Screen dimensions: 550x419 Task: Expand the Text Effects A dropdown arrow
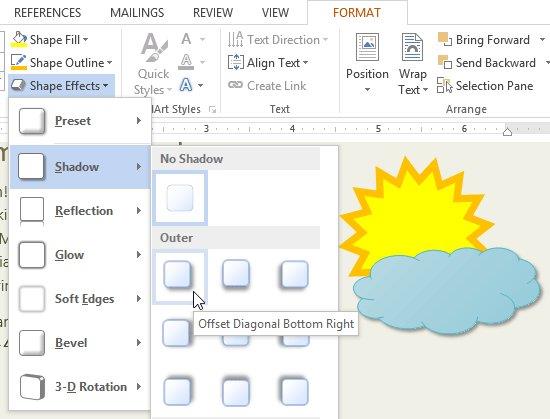pyautogui.click(x=200, y=85)
